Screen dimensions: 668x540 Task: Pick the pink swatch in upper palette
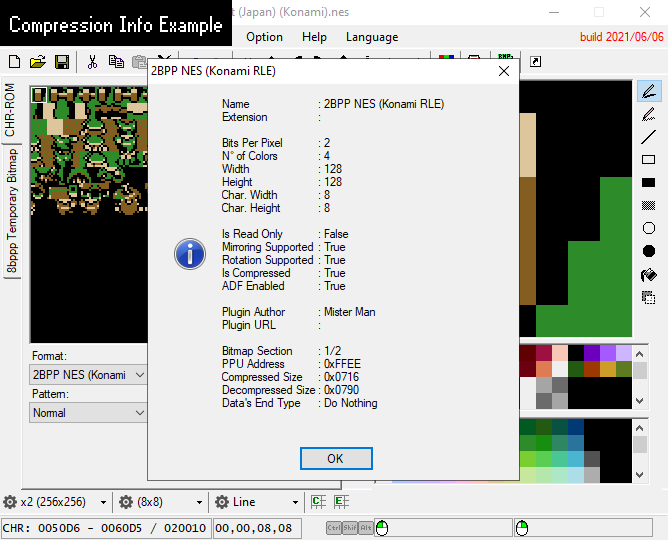point(560,353)
